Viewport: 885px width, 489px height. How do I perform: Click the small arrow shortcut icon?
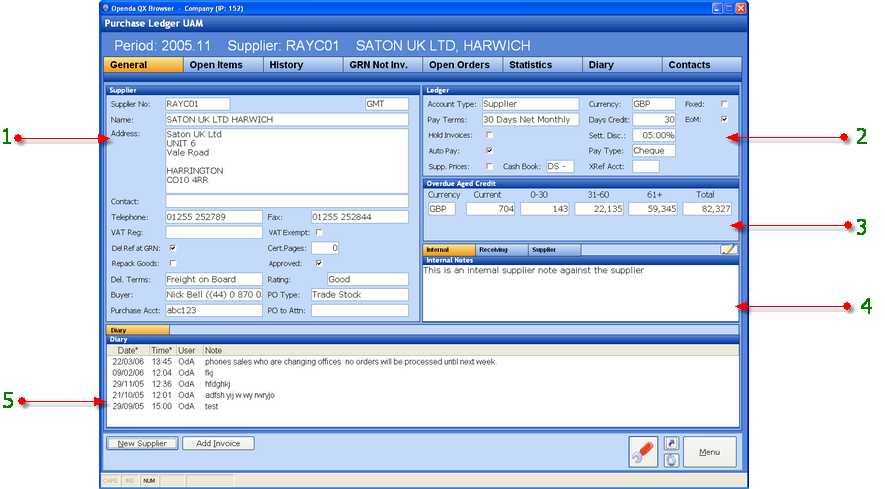pyautogui.click(x=671, y=443)
